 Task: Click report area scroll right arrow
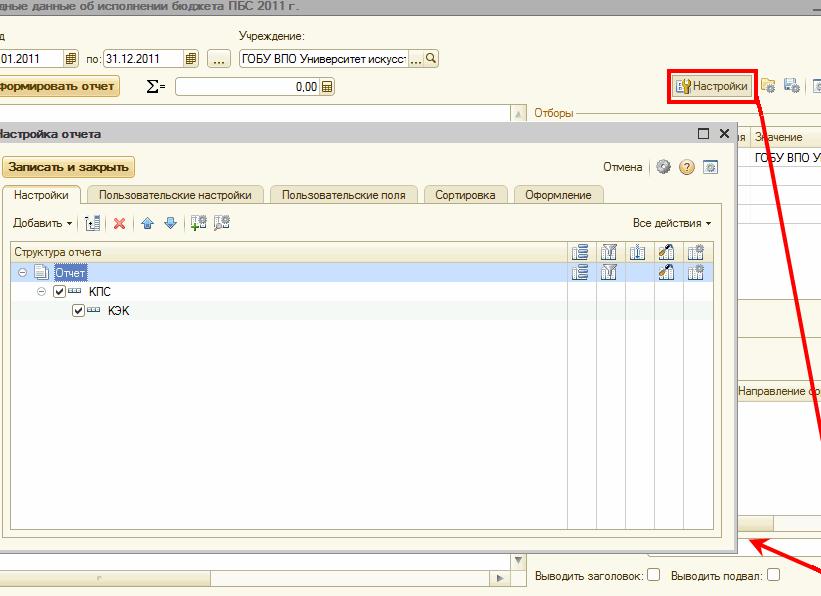point(499,578)
